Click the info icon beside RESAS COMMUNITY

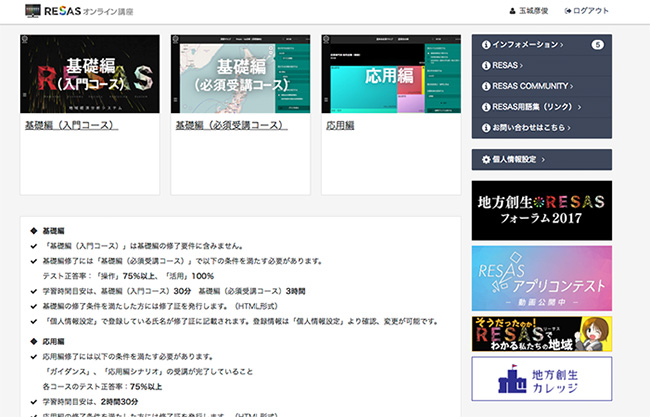tap(486, 86)
